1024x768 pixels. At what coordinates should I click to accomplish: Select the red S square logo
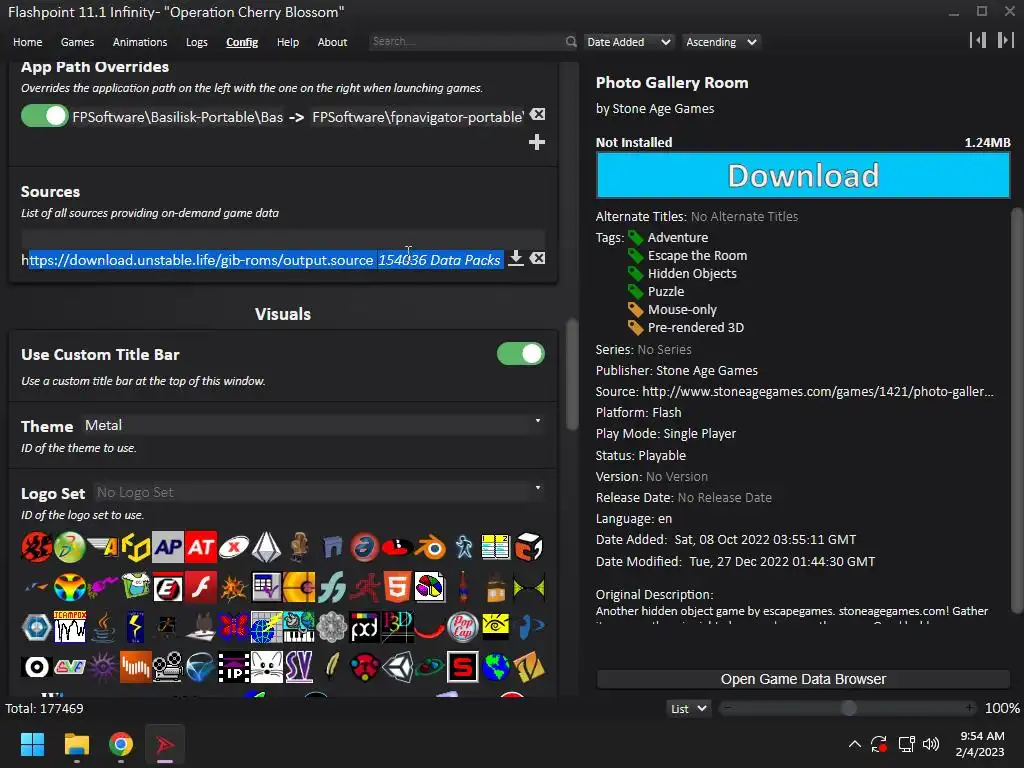click(463, 667)
